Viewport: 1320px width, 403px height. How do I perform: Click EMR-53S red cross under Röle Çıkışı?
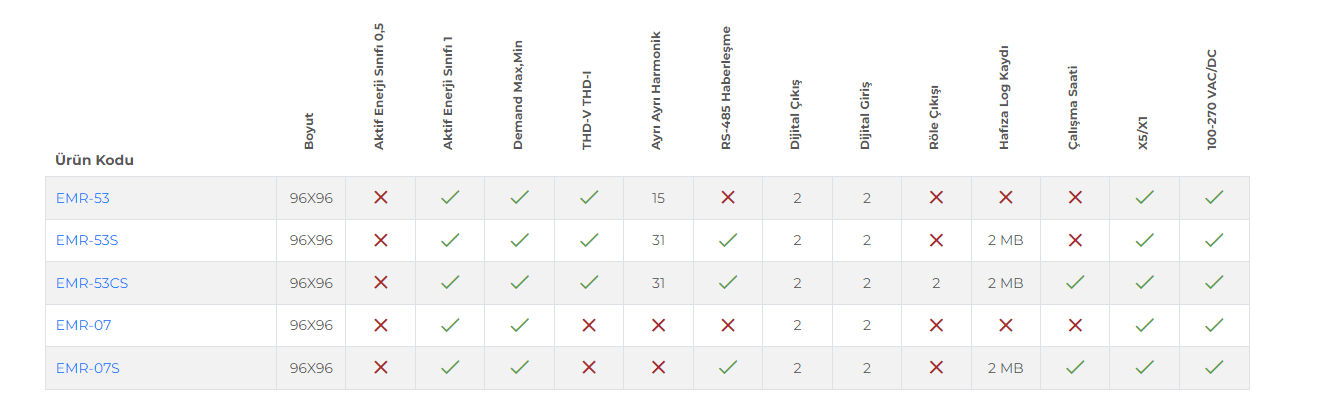(936, 240)
